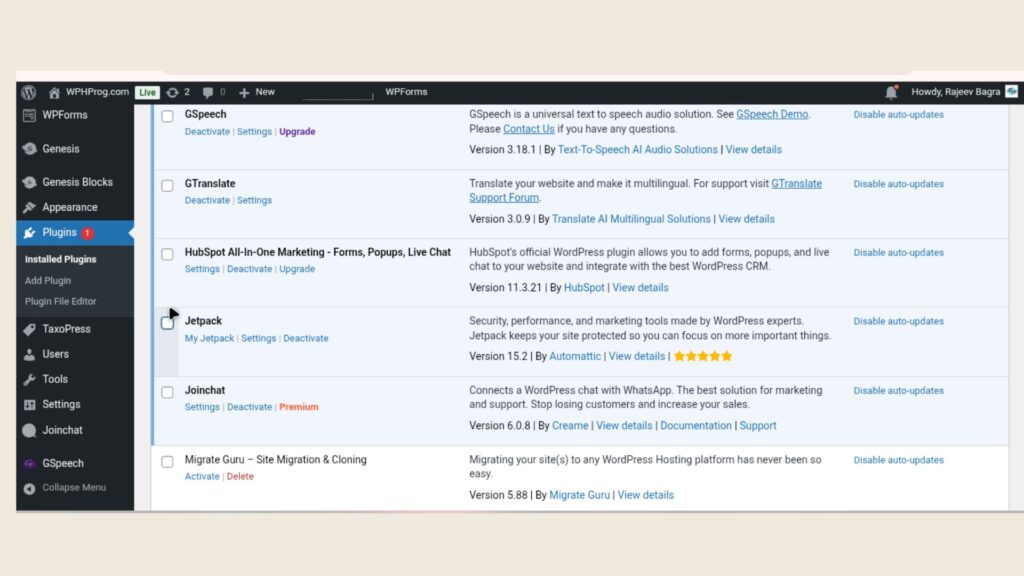Click the WPHProg.com home icon
The height and width of the screenshot is (576, 1024).
coord(55,92)
